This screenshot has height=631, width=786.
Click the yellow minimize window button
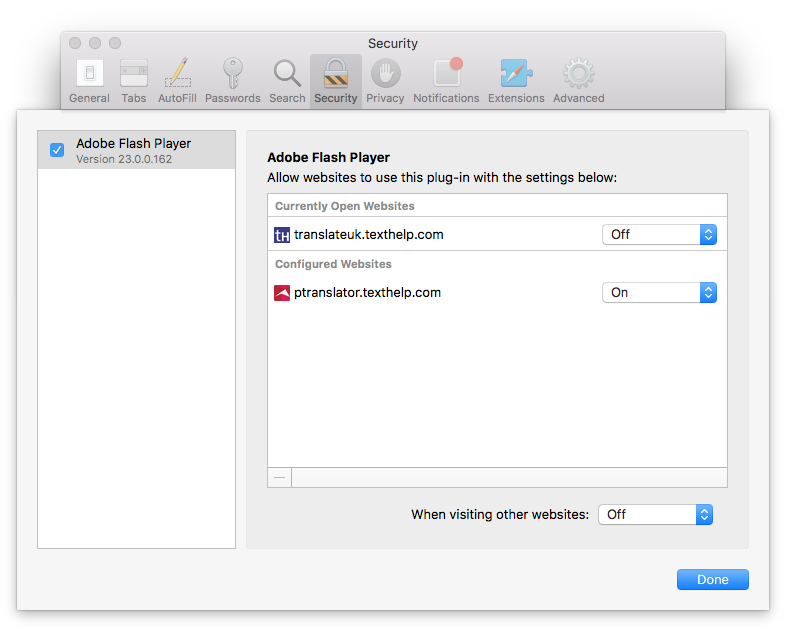click(95, 43)
